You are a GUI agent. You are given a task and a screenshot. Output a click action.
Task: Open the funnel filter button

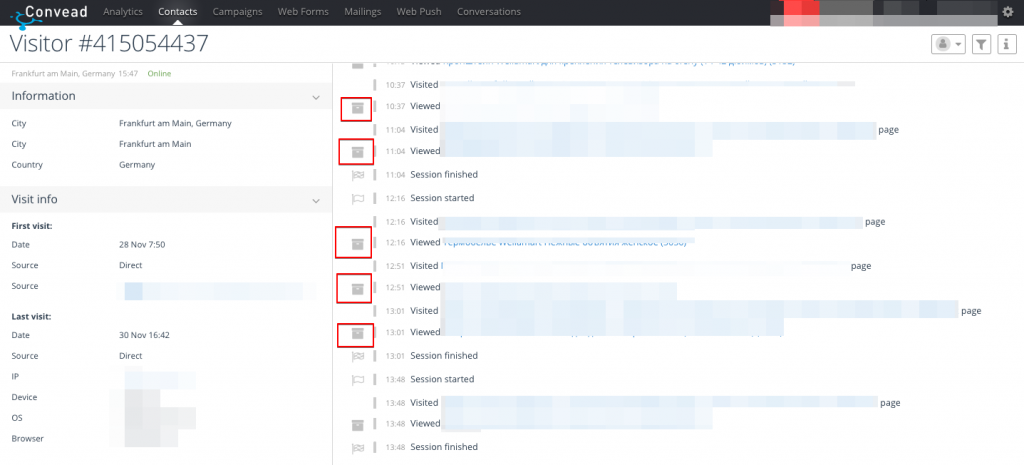pos(982,44)
